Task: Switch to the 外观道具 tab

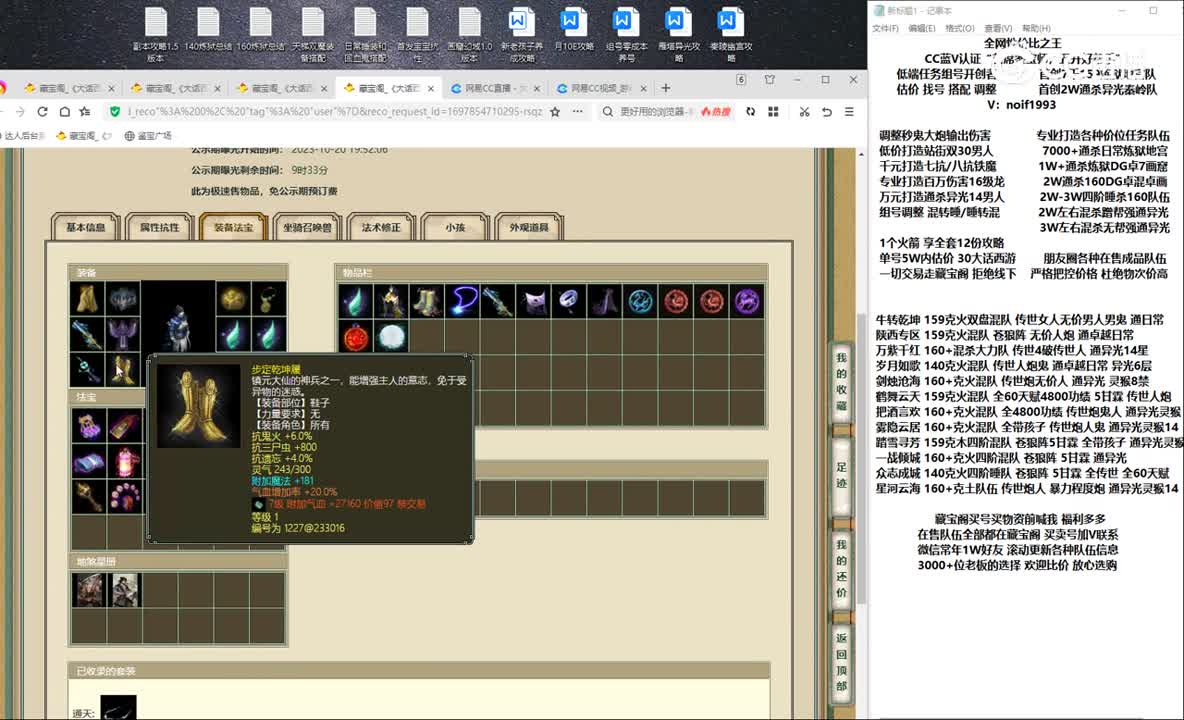Action: pyautogui.click(x=529, y=227)
